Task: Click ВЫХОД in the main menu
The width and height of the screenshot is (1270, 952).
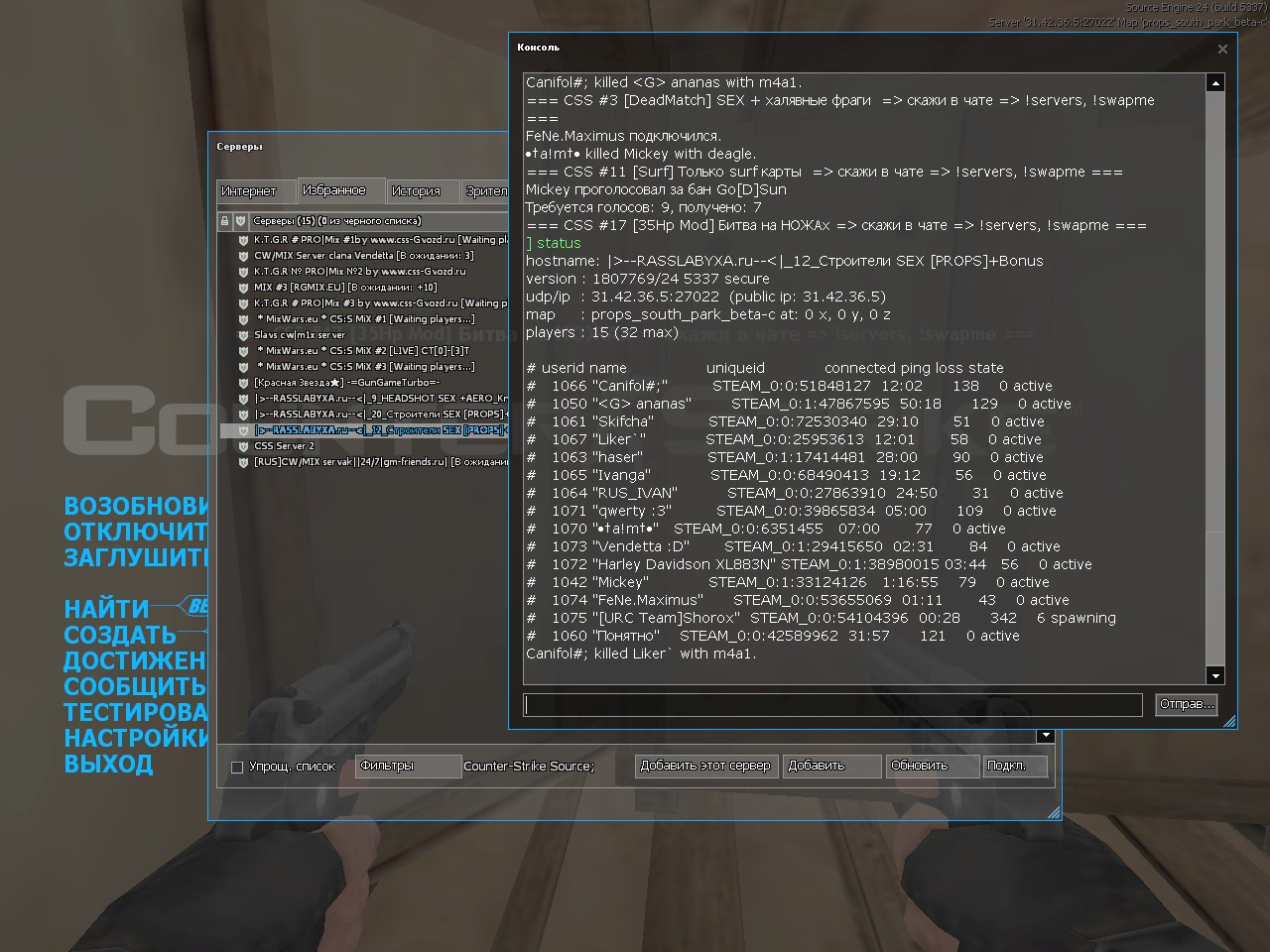Action: (x=108, y=765)
